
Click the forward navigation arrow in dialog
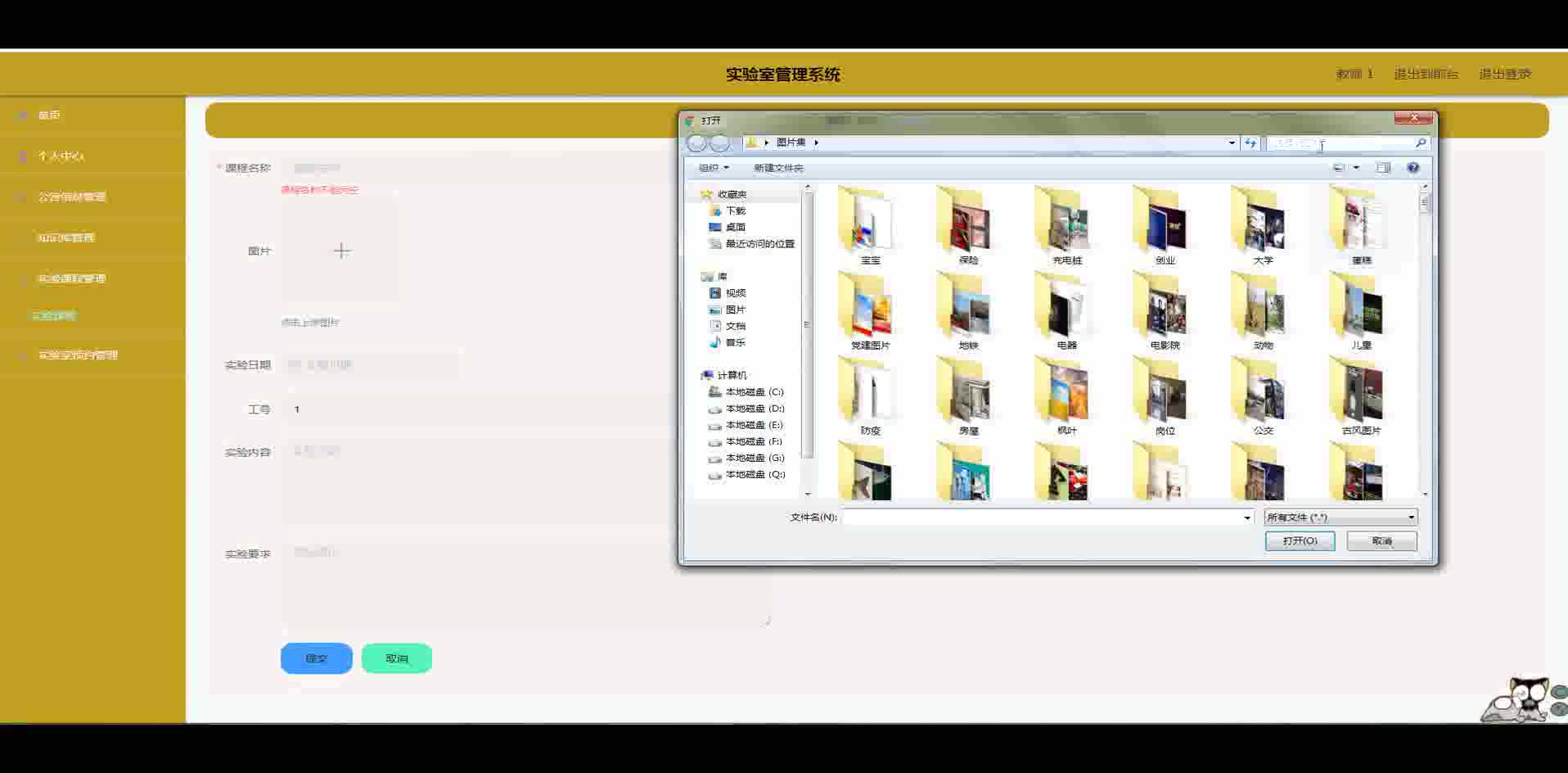point(719,143)
